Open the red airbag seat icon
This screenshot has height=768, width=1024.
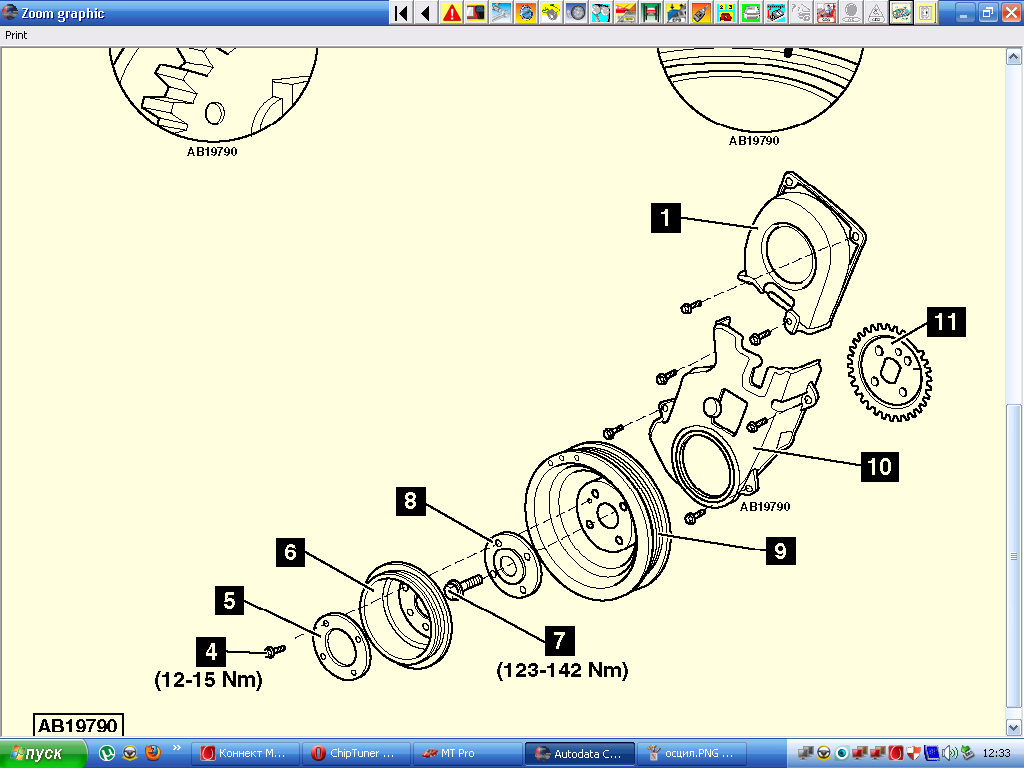point(825,12)
